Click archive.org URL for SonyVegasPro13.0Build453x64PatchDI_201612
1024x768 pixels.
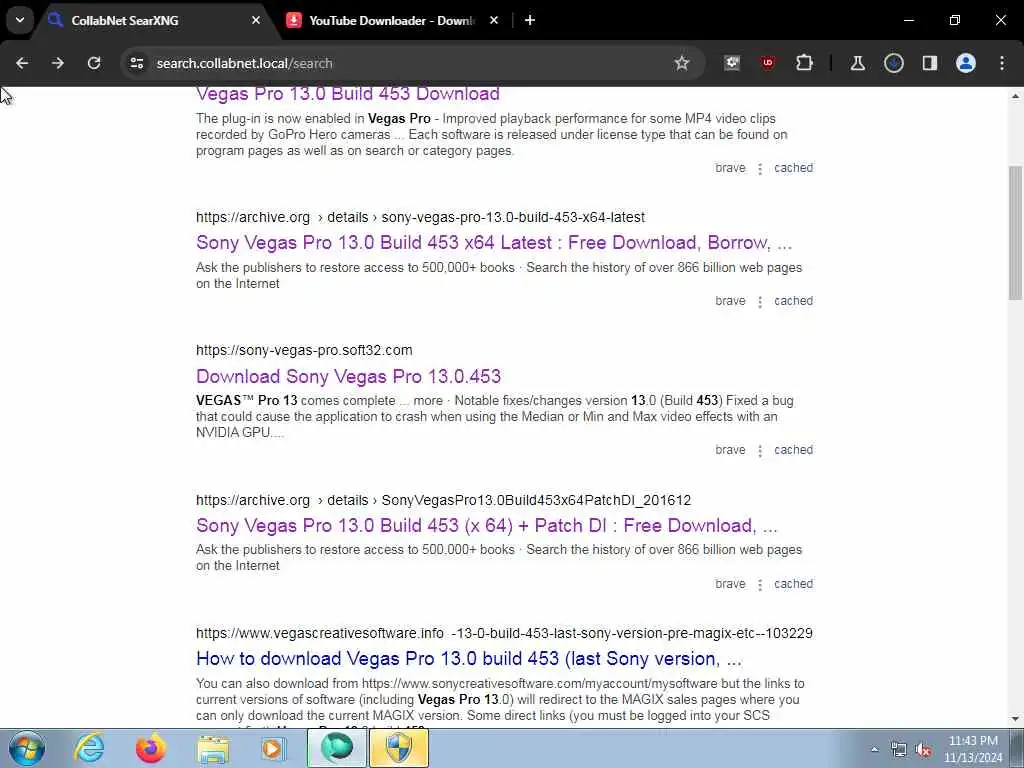point(443,500)
